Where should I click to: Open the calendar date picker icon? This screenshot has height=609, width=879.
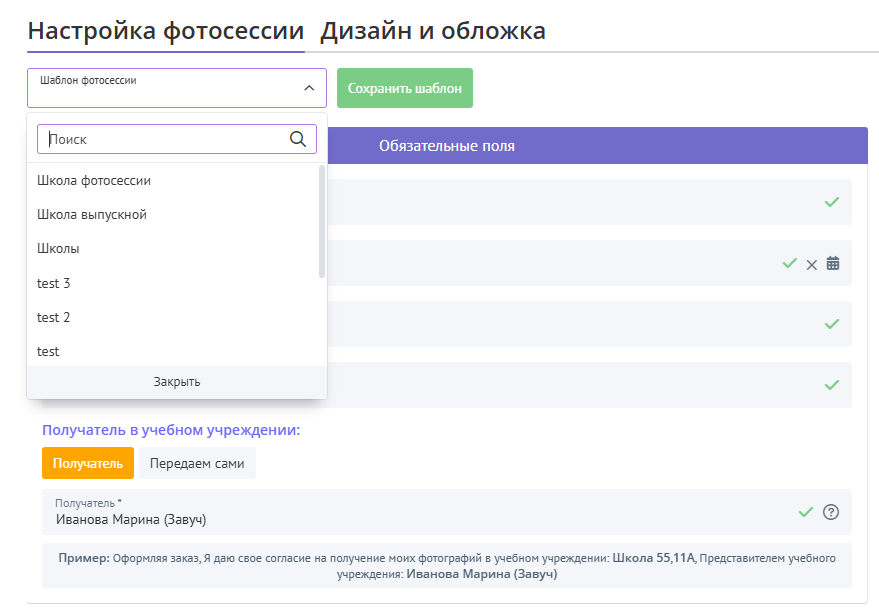(x=833, y=264)
